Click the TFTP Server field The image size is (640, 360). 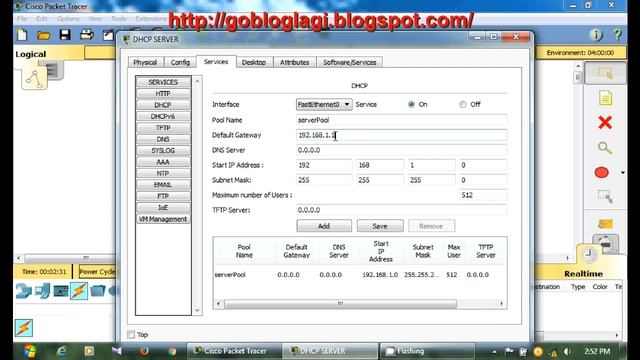(402, 210)
